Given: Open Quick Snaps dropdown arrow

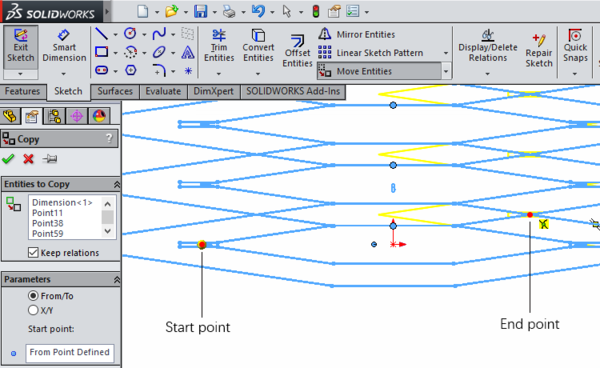Looking at the screenshot, I should (x=575, y=73).
